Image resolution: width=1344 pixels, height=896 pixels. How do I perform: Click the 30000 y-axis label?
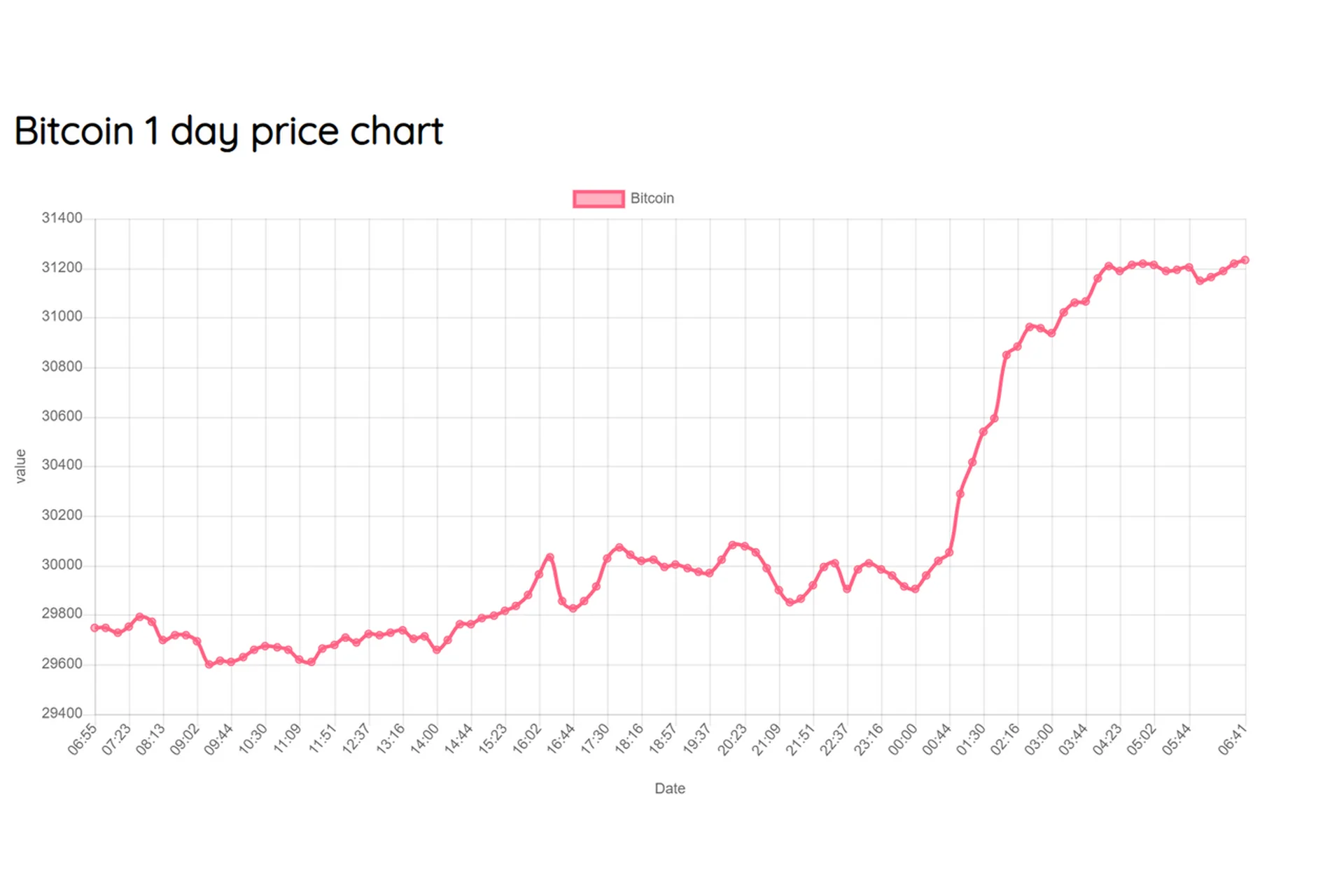62,565
